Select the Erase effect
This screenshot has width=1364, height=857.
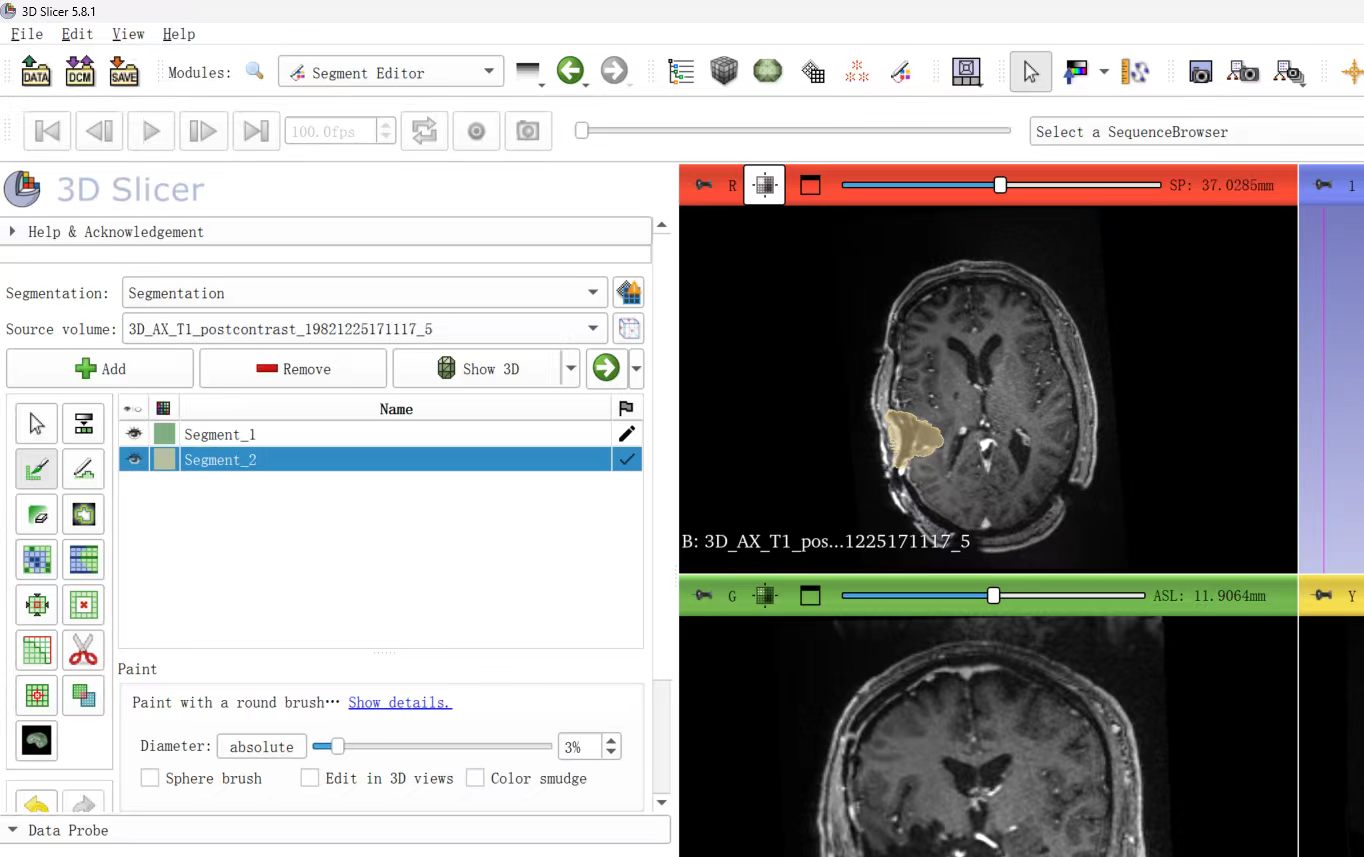(37, 515)
